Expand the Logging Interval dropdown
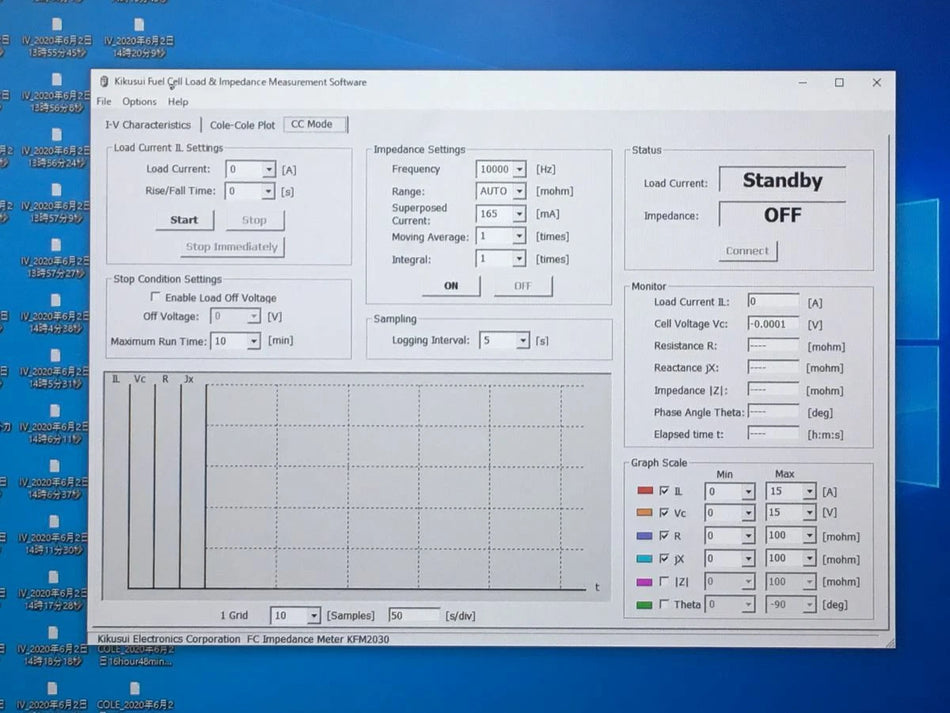This screenshot has width=950, height=713. pos(522,341)
